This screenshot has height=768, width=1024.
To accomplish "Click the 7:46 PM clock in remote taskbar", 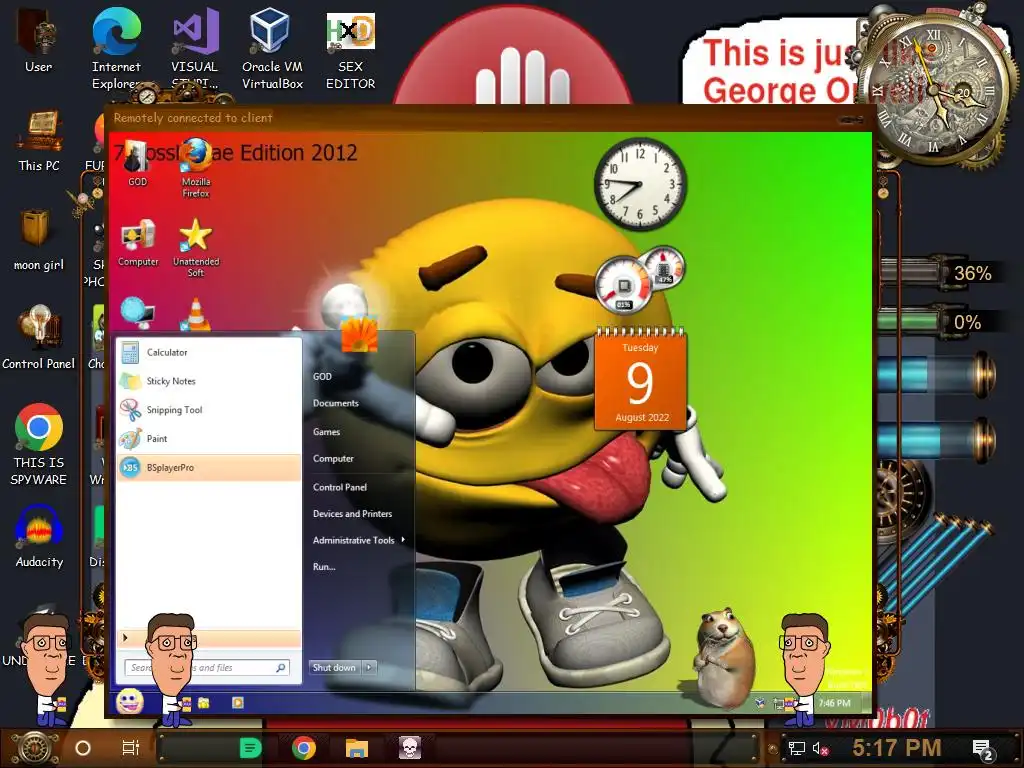I will coord(835,703).
